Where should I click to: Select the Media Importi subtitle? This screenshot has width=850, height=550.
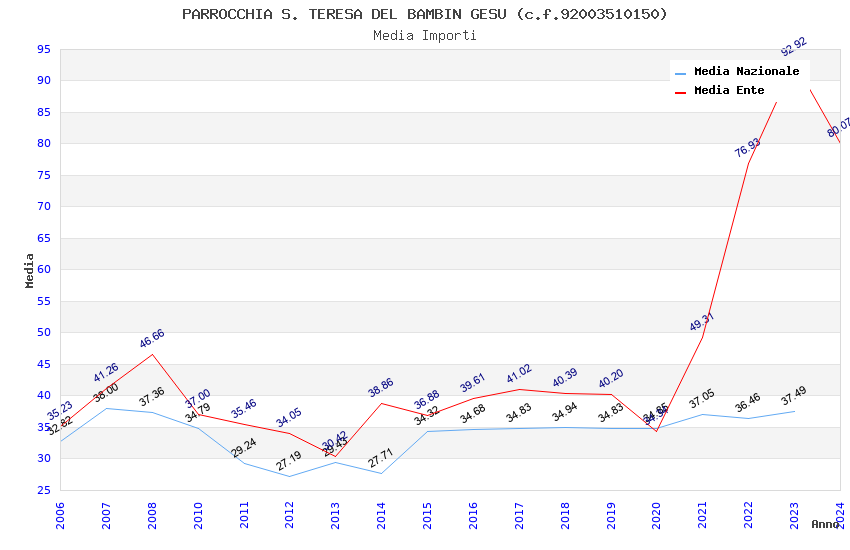click(x=424, y=35)
